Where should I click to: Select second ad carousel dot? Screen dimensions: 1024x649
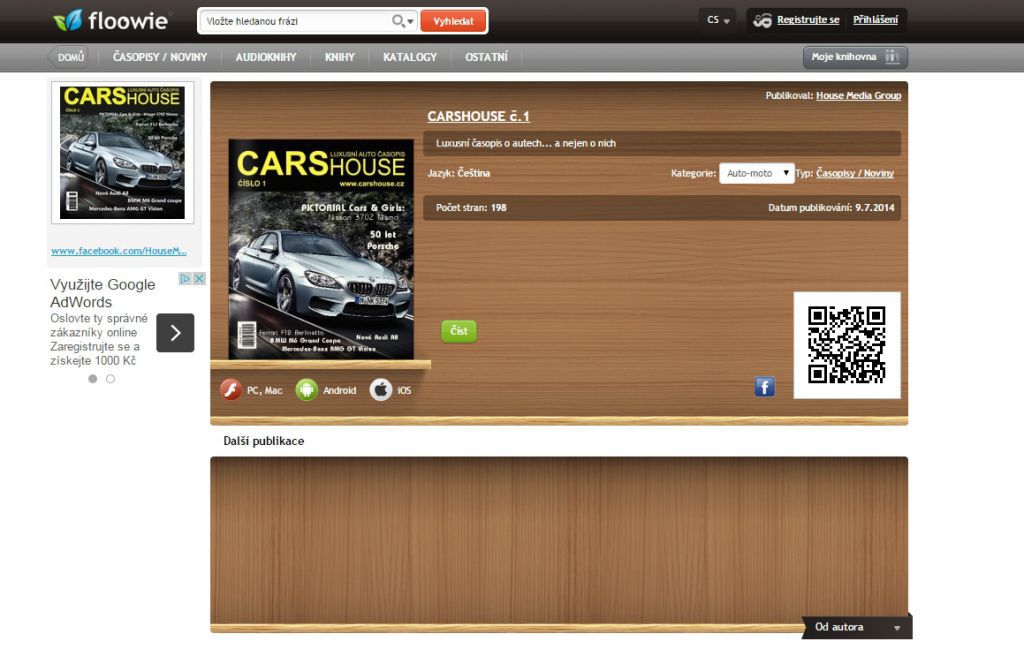[110, 379]
